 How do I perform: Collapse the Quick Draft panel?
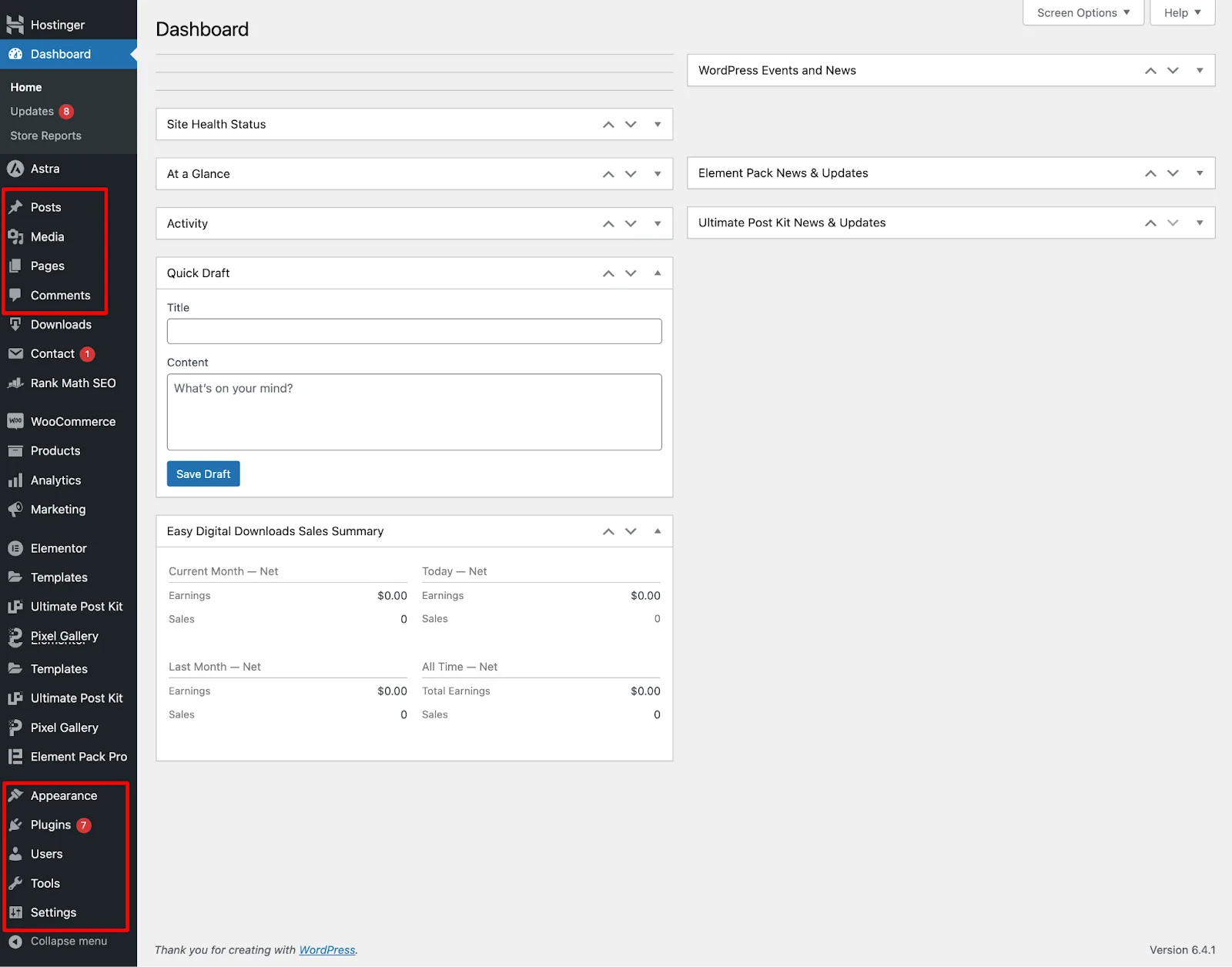(658, 273)
